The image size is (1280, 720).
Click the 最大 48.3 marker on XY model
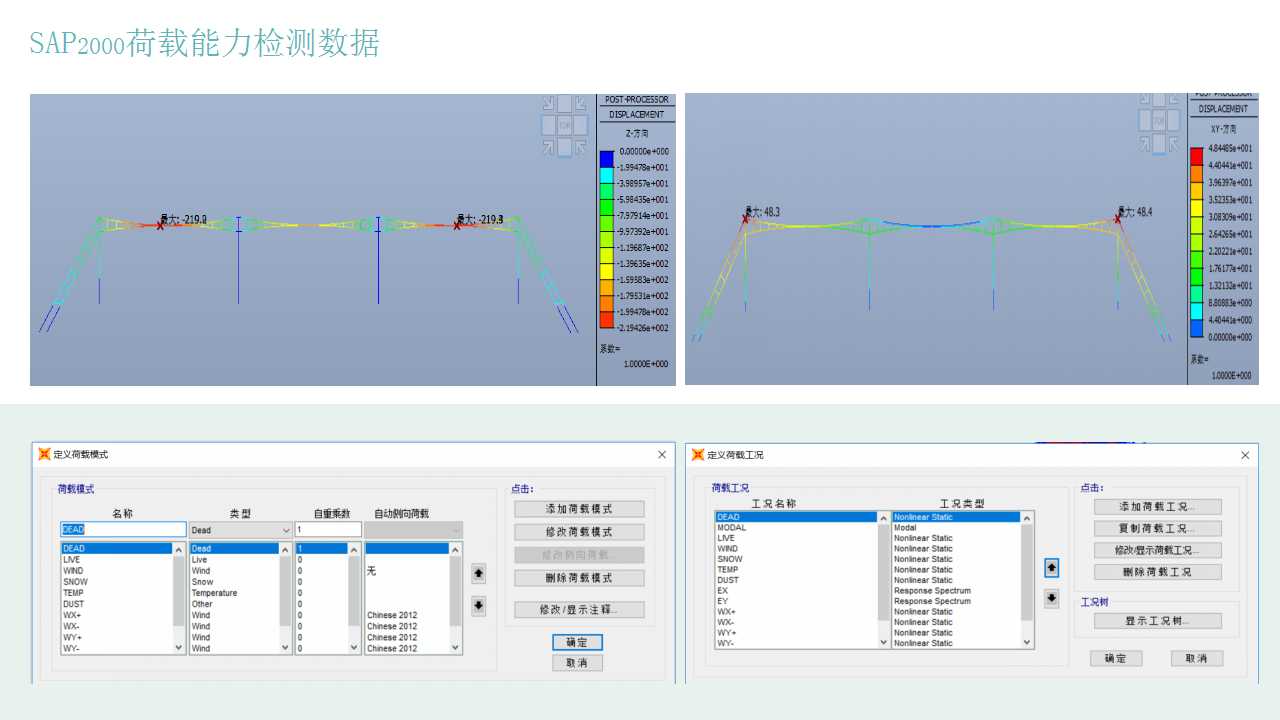pyautogui.click(x=745, y=219)
